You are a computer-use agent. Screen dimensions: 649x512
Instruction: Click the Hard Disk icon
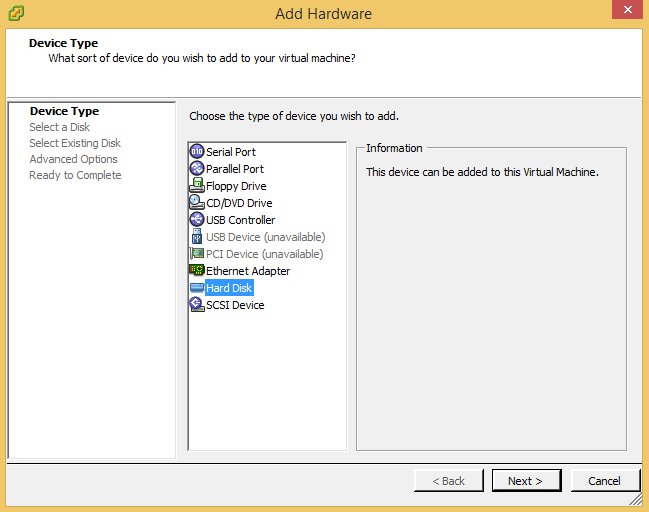[197, 288]
